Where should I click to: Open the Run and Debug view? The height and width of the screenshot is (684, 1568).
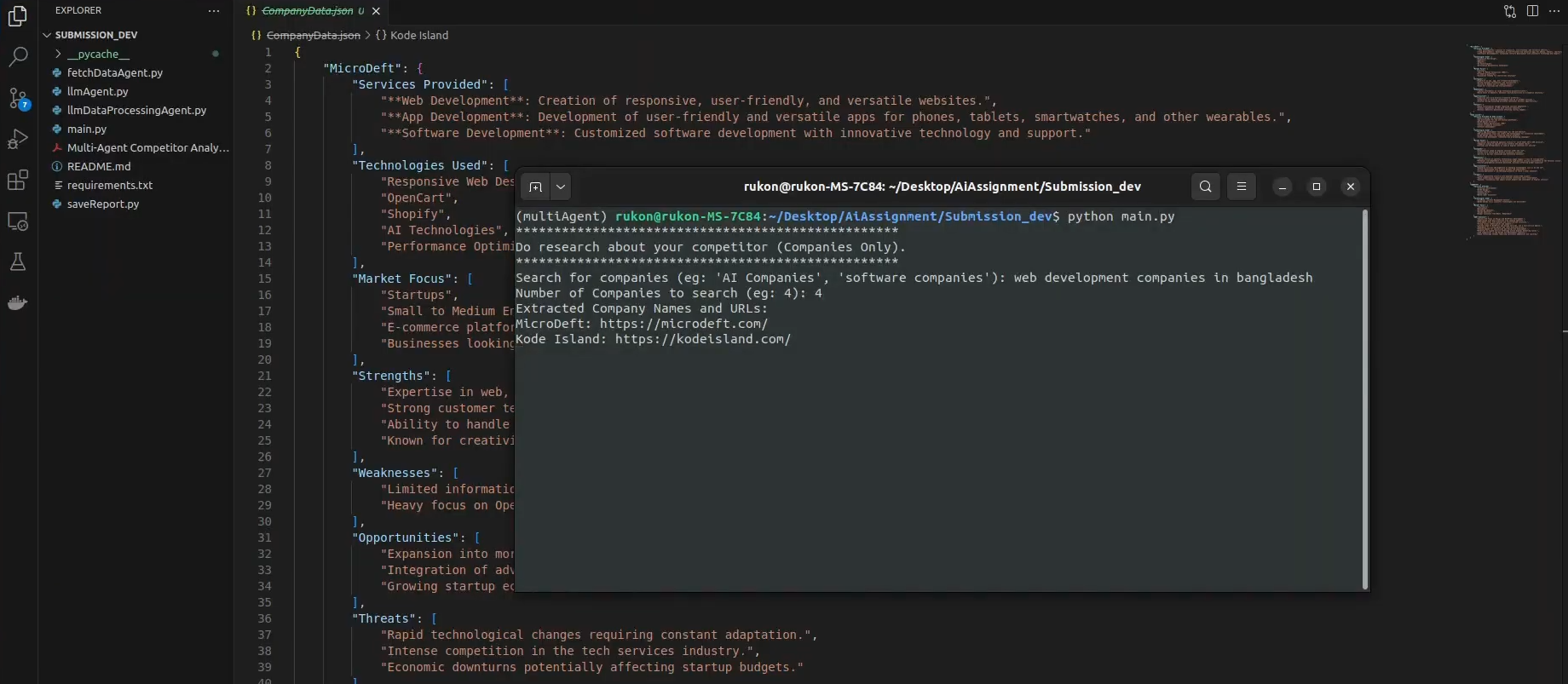point(18,139)
